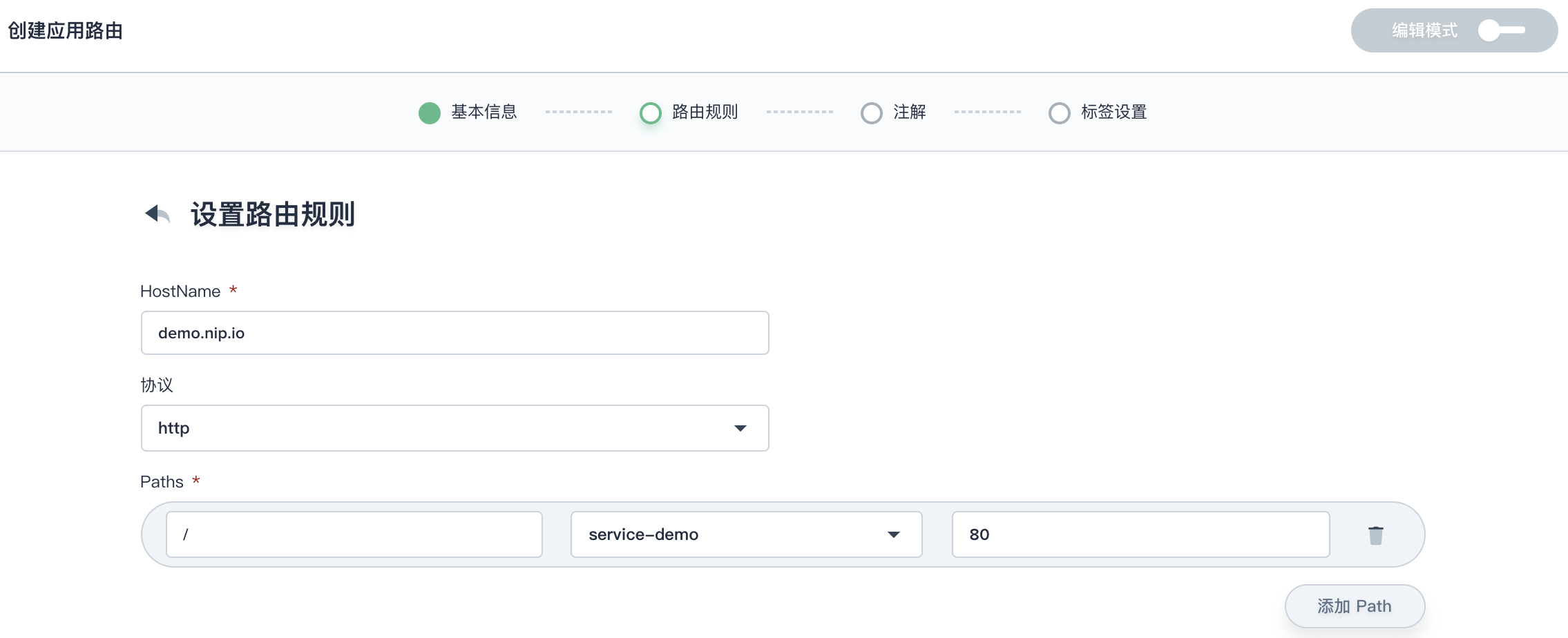This screenshot has width=1568, height=638.
Task: Click the 设置路由规则 heading
Action: pyautogui.click(x=273, y=215)
